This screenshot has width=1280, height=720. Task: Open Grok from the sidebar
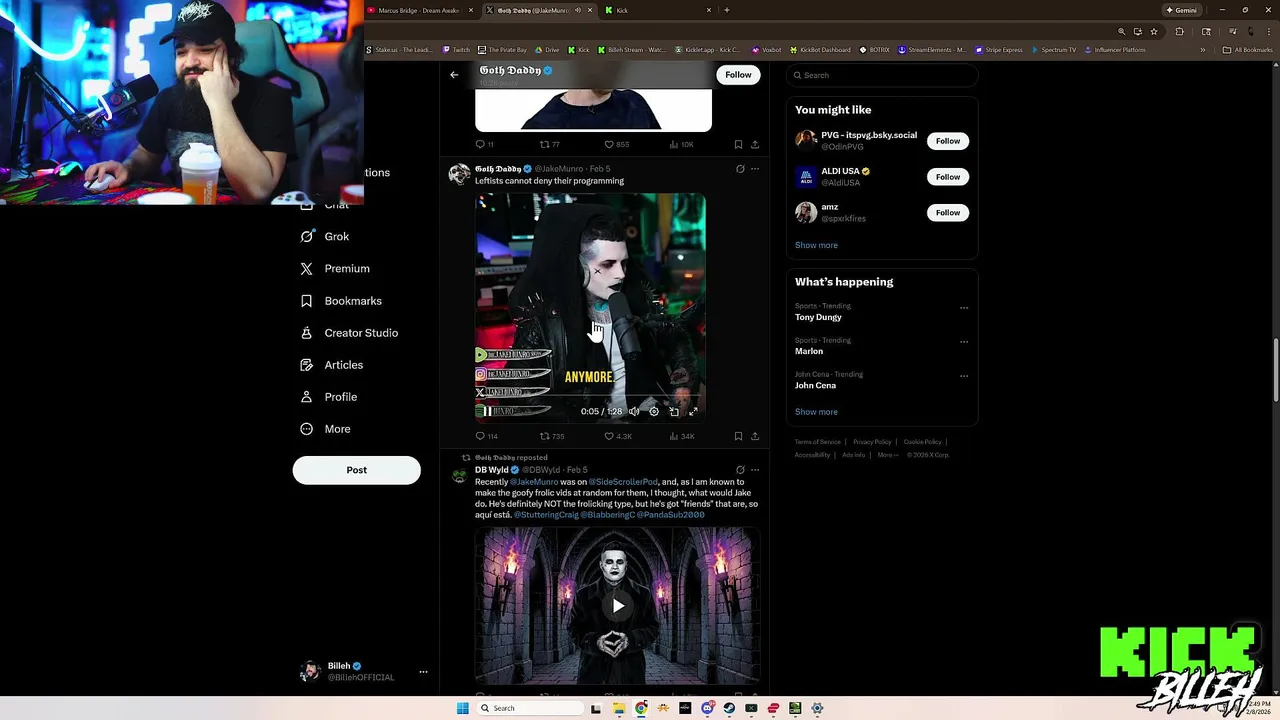[x=325, y=237]
